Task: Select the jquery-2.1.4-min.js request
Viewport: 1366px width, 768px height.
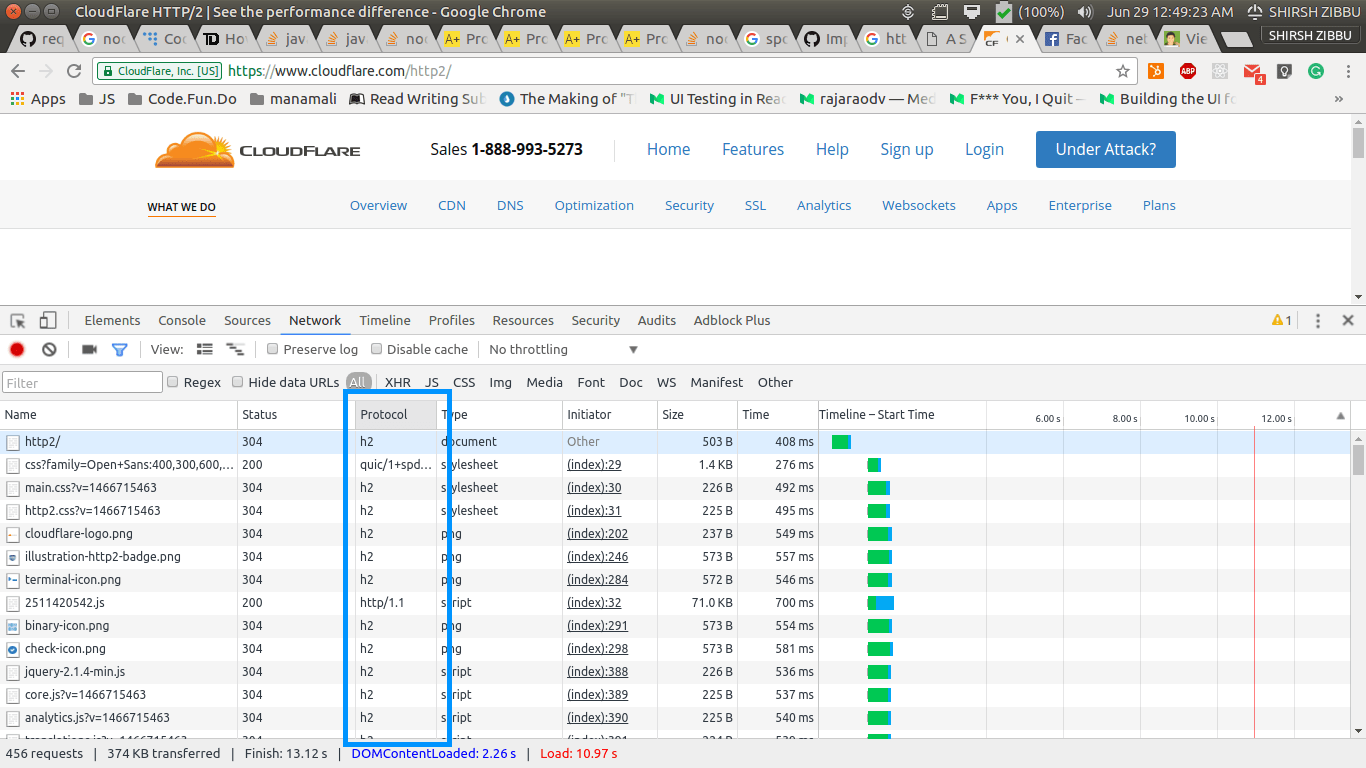Action: point(410,672)
